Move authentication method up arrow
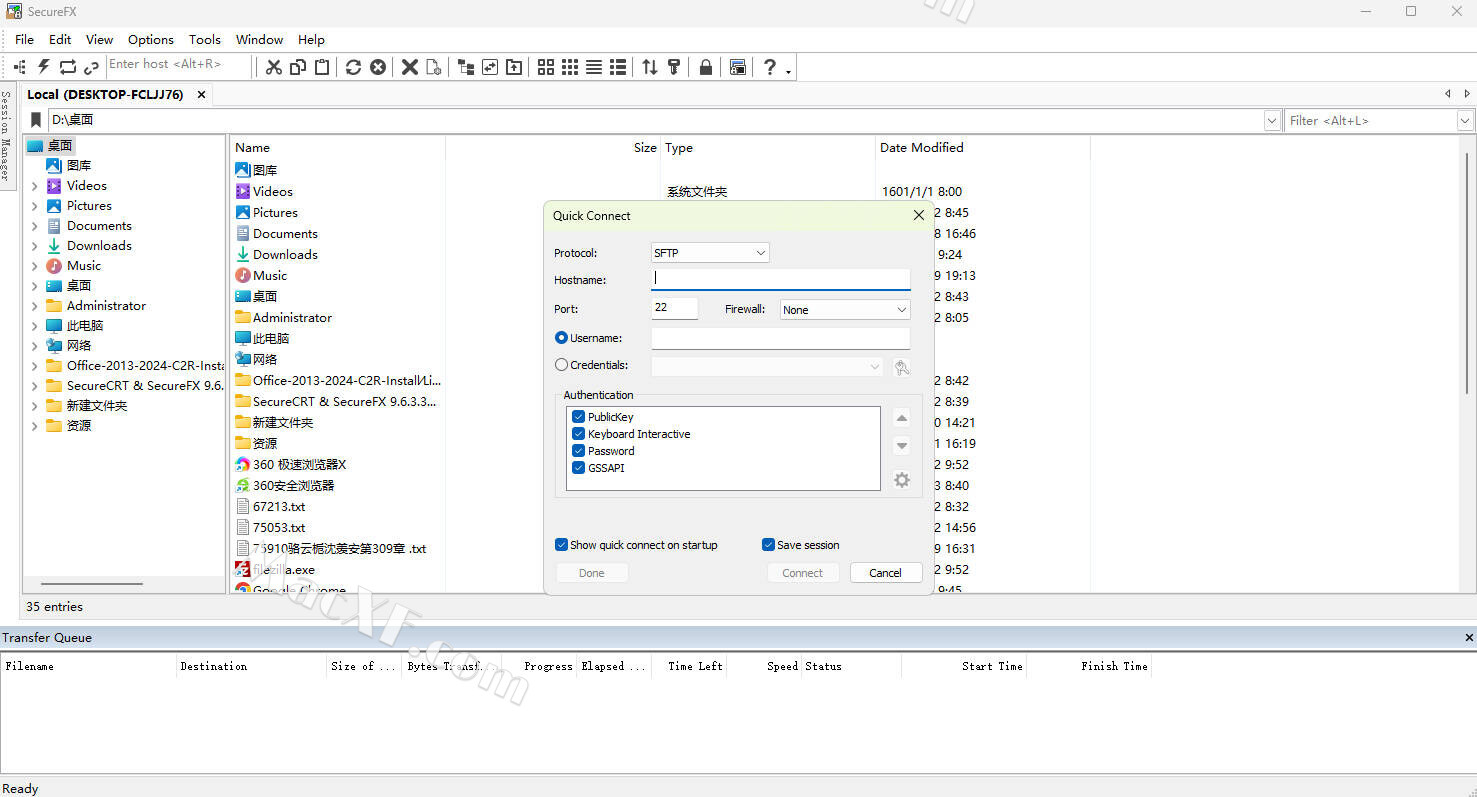Screen dimensions: 1477x797 point(902,418)
